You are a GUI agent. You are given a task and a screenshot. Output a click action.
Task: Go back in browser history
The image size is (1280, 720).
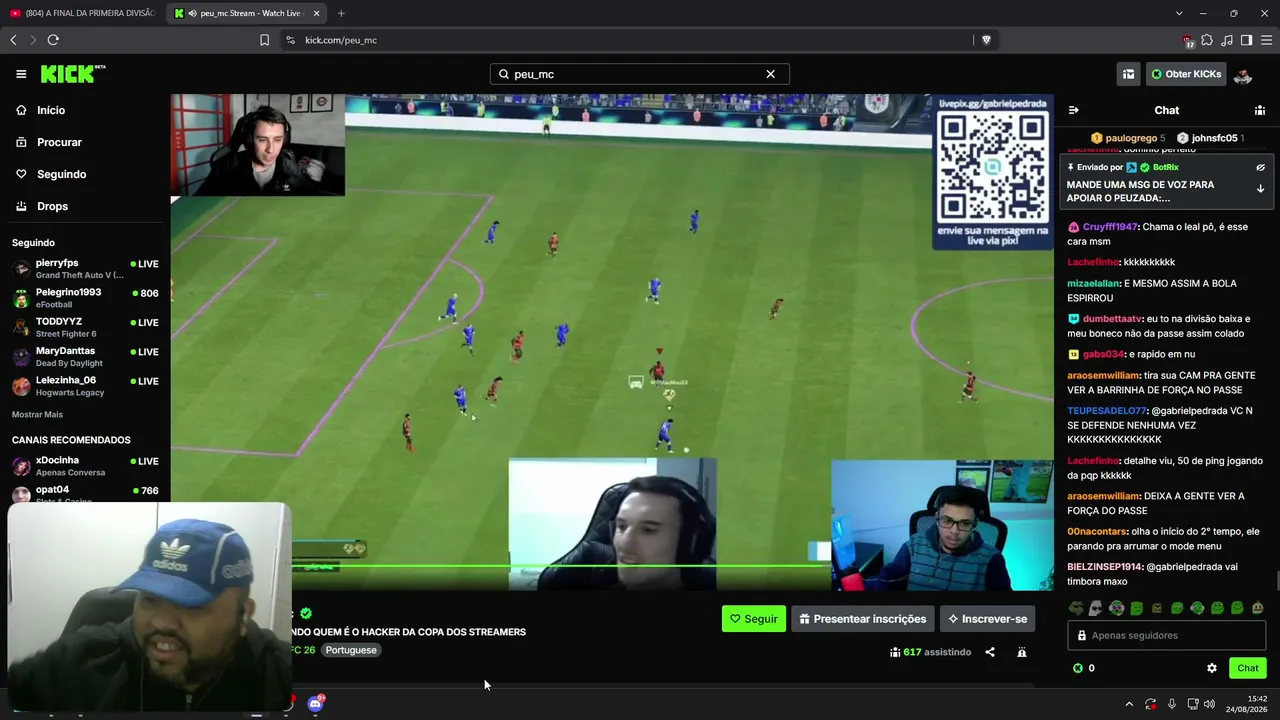(13, 40)
